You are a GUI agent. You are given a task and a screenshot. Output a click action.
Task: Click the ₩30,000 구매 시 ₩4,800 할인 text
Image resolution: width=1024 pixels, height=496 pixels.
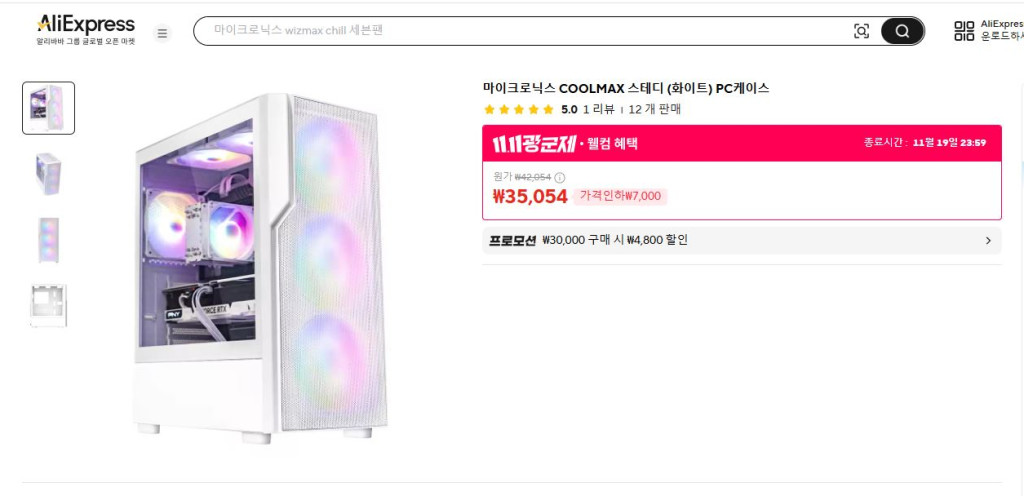614,240
